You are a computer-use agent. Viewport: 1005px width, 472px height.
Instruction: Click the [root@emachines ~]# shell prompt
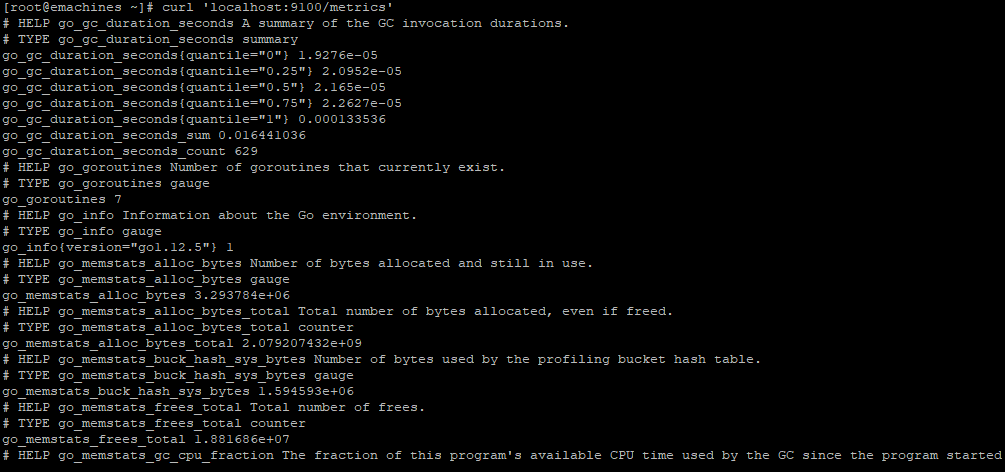73,7
